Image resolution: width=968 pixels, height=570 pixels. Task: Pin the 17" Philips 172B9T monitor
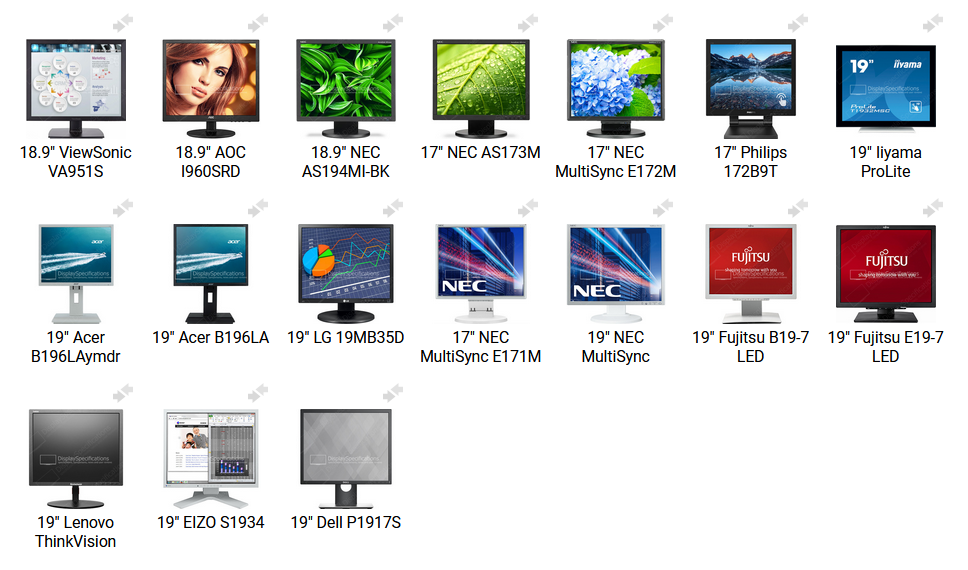[798, 23]
